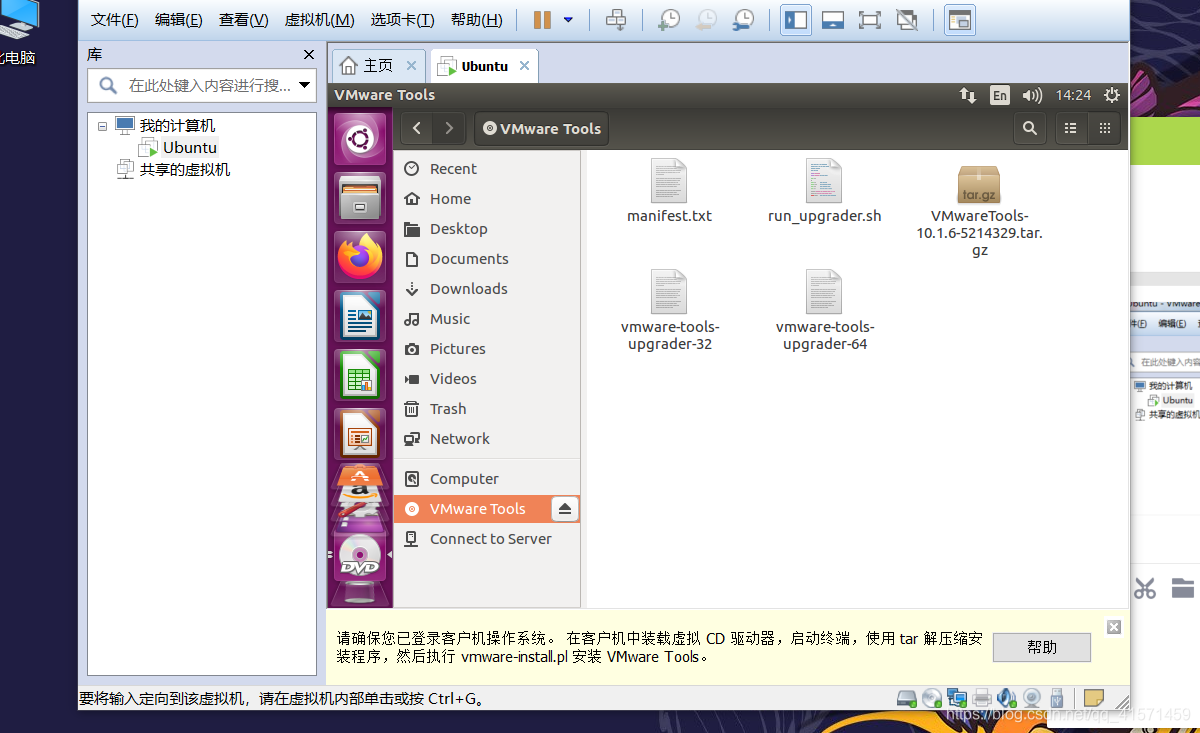Click the library search input field
The width and height of the screenshot is (1200, 733).
204,85
